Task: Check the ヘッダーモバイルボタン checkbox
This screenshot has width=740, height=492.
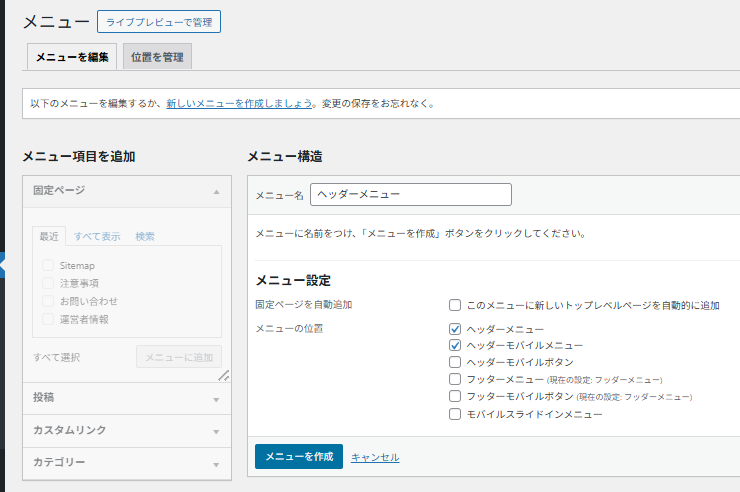Action: (x=455, y=362)
